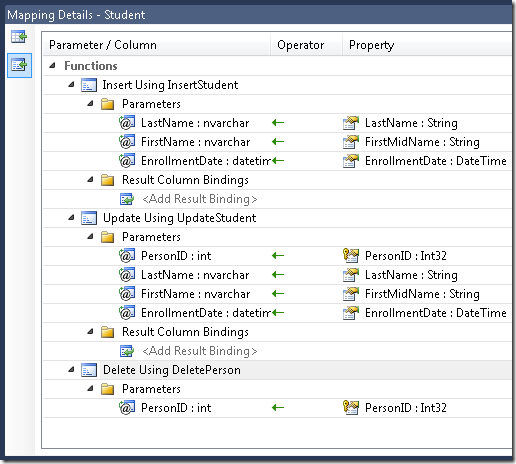Viewport: 516px width, 464px height.
Task: Click the Add Result Binding icon under Insert
Action: coord(127,199)
